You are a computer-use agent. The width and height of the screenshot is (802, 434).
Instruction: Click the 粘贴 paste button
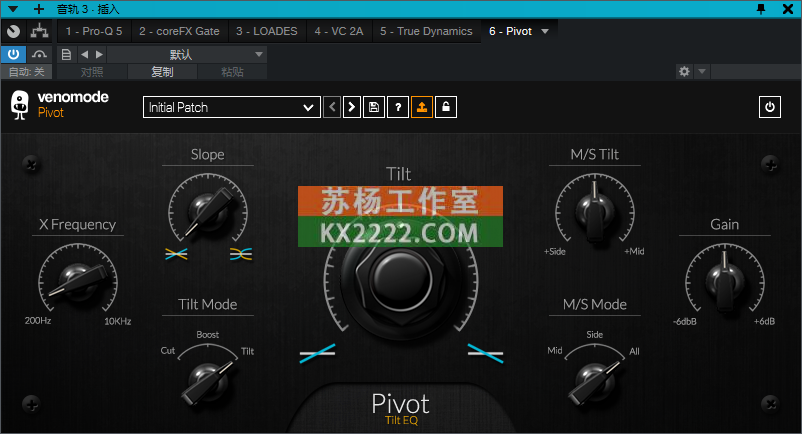point(232,72)
